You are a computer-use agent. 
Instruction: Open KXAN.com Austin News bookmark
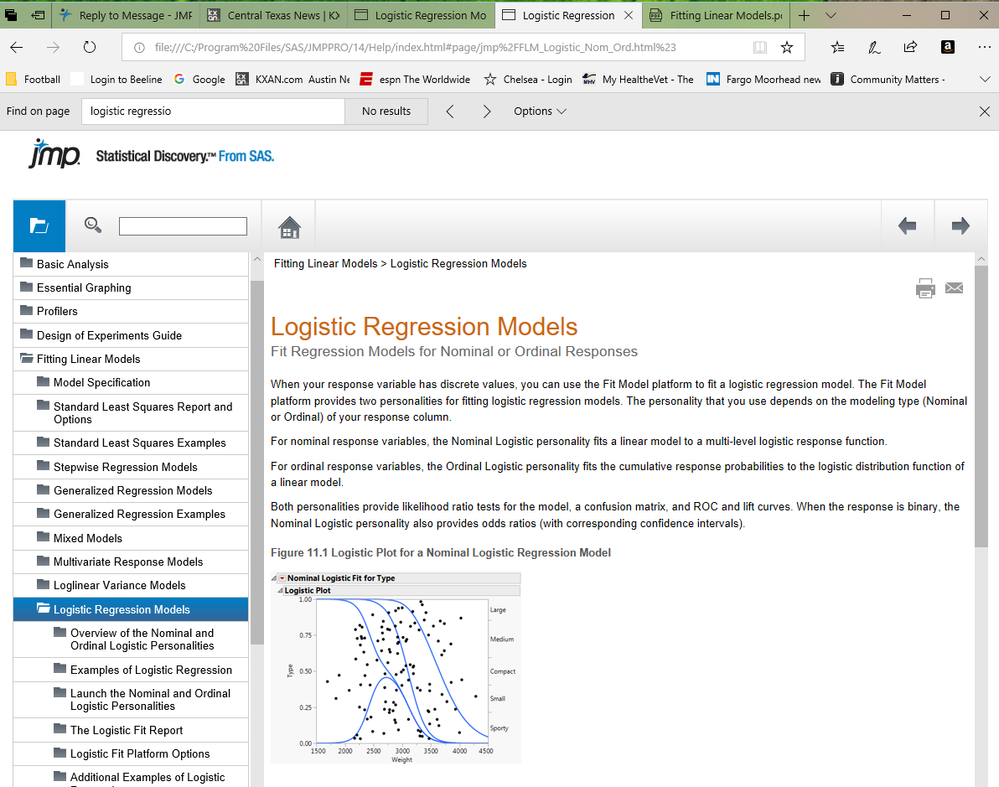point(293,80)
